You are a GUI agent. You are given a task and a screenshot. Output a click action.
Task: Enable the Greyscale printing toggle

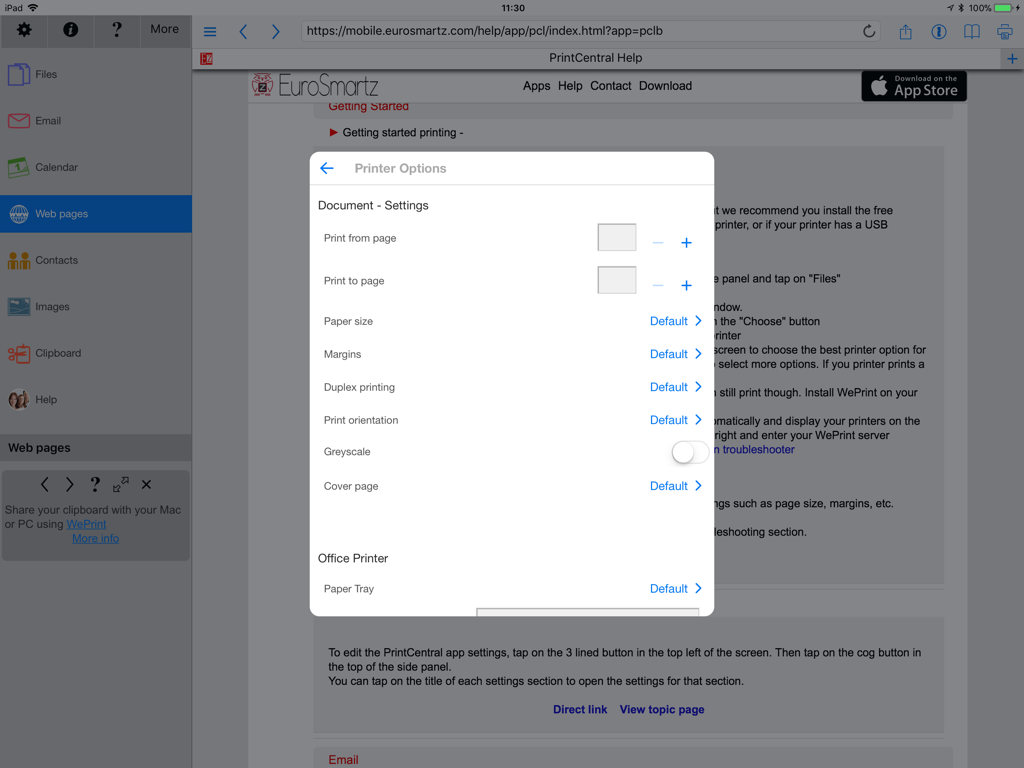coord(688,452)
